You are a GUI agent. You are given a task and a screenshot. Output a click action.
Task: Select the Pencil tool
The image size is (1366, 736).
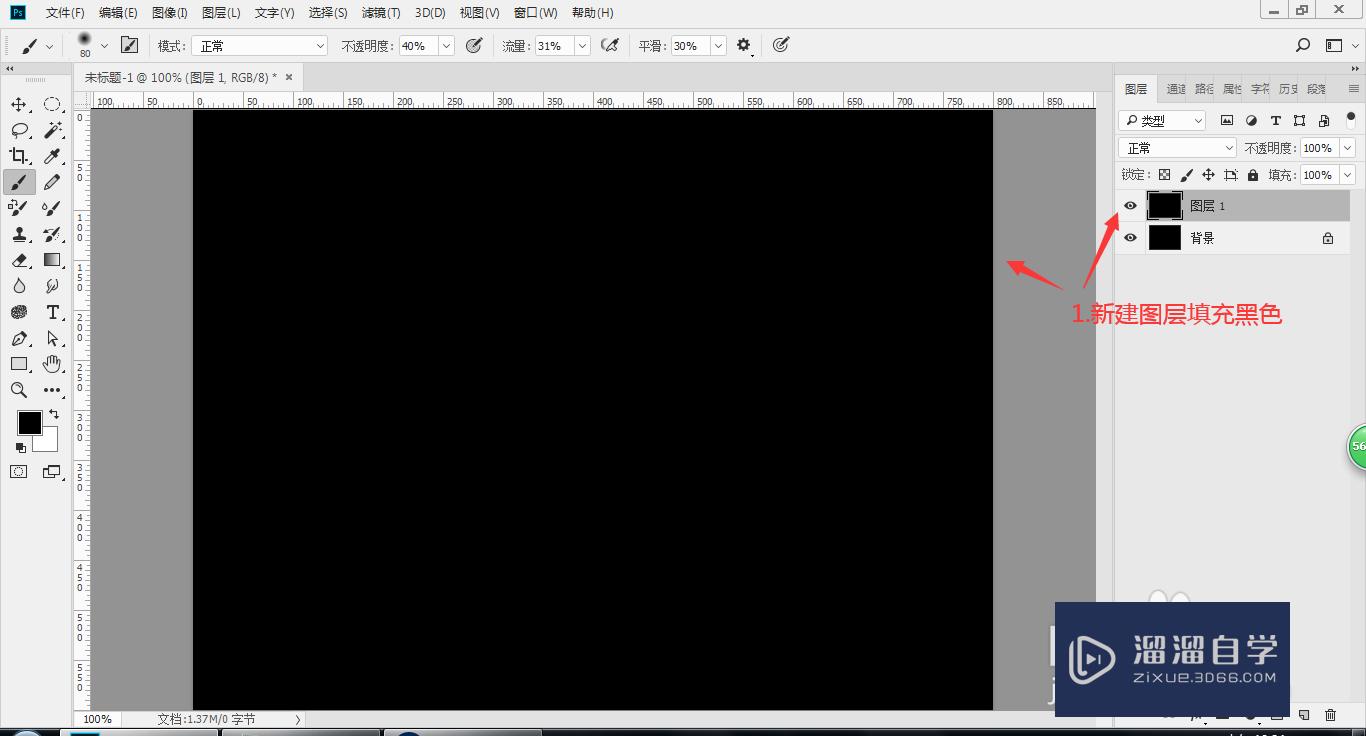point(52,182)
